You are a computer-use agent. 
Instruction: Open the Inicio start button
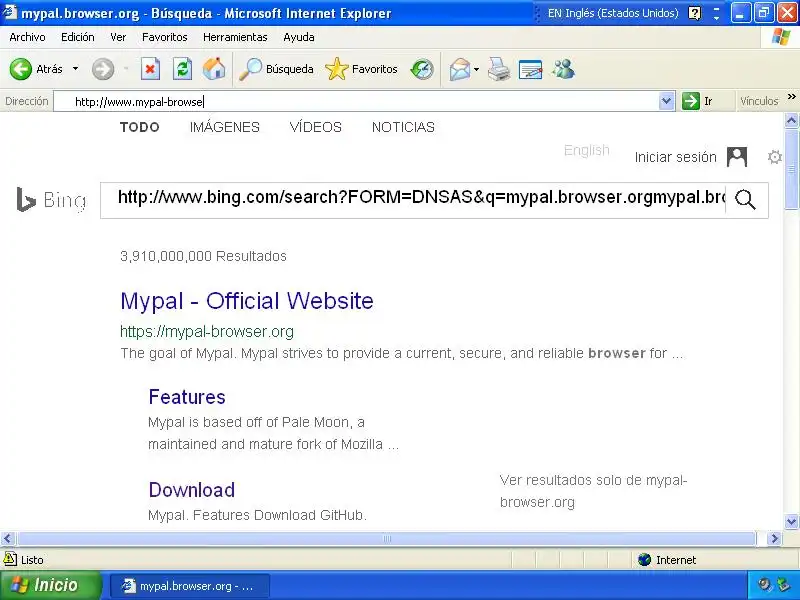[x=51, y=585]
